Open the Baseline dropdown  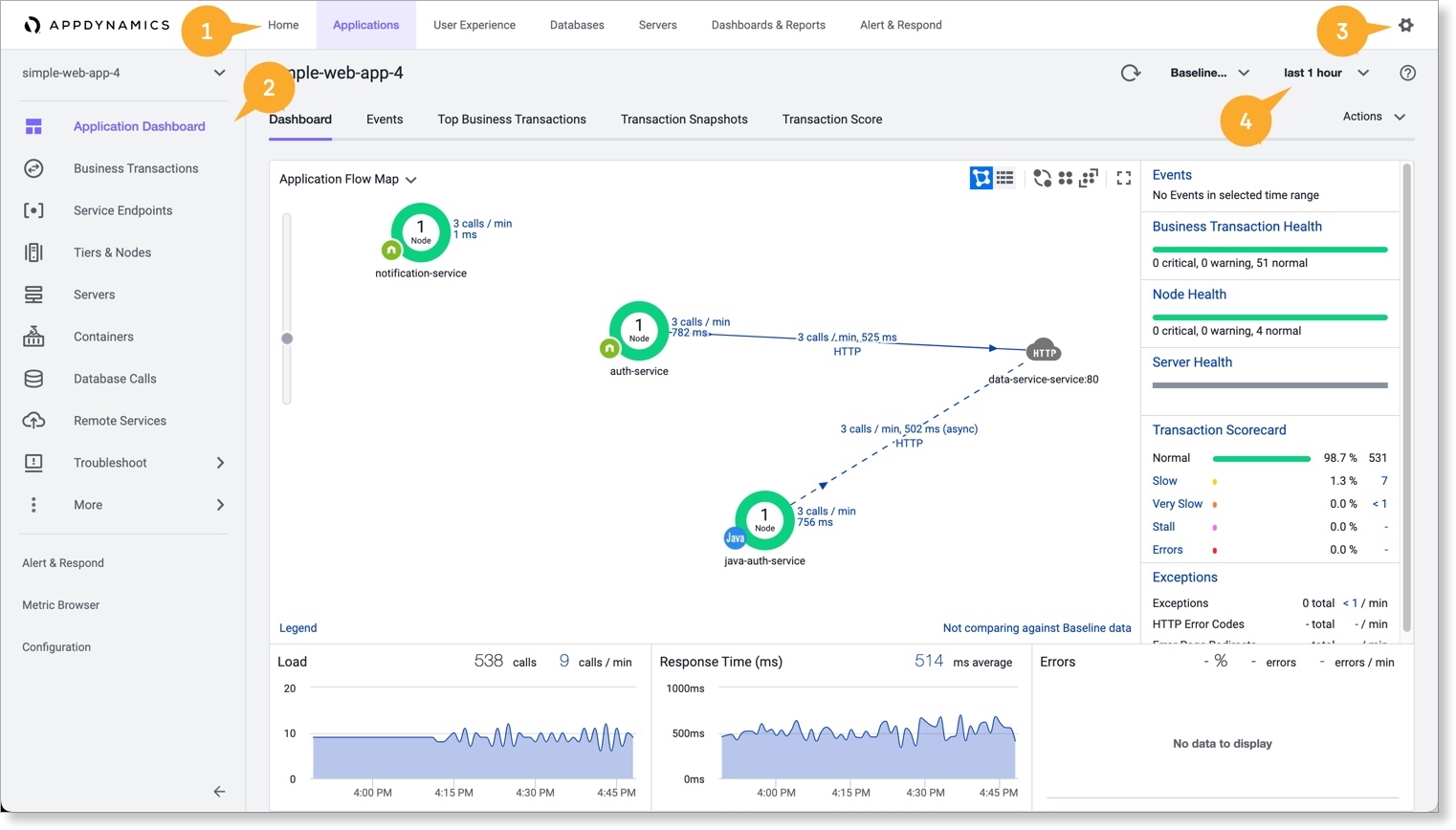pyautogui.click(x=1210, y=73)
